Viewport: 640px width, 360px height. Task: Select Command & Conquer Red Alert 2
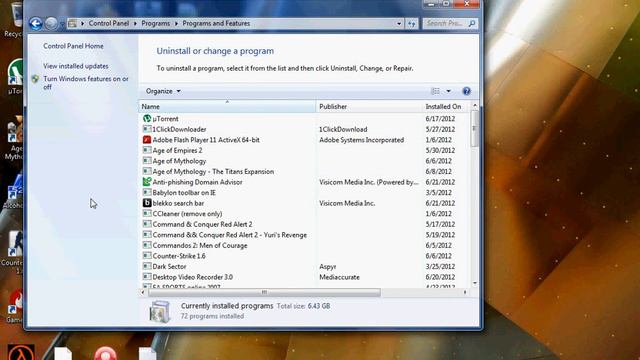(x=202, y=224)
